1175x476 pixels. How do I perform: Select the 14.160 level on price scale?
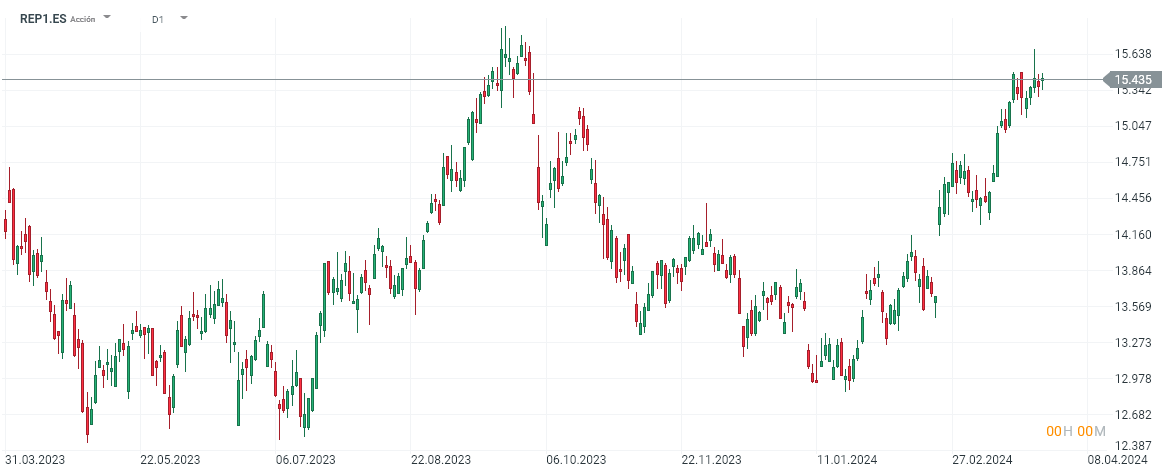pyautogui.click(x=1133, y=235)
